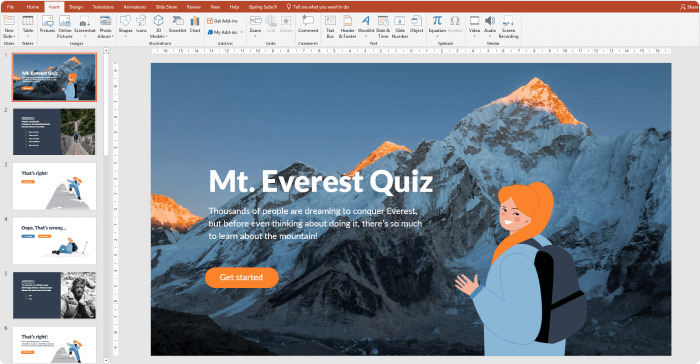Image resolution: width=700 pixels, height=364 pixels.
Task: Click the 3D Models icon
Action: [x=158, y=21]
